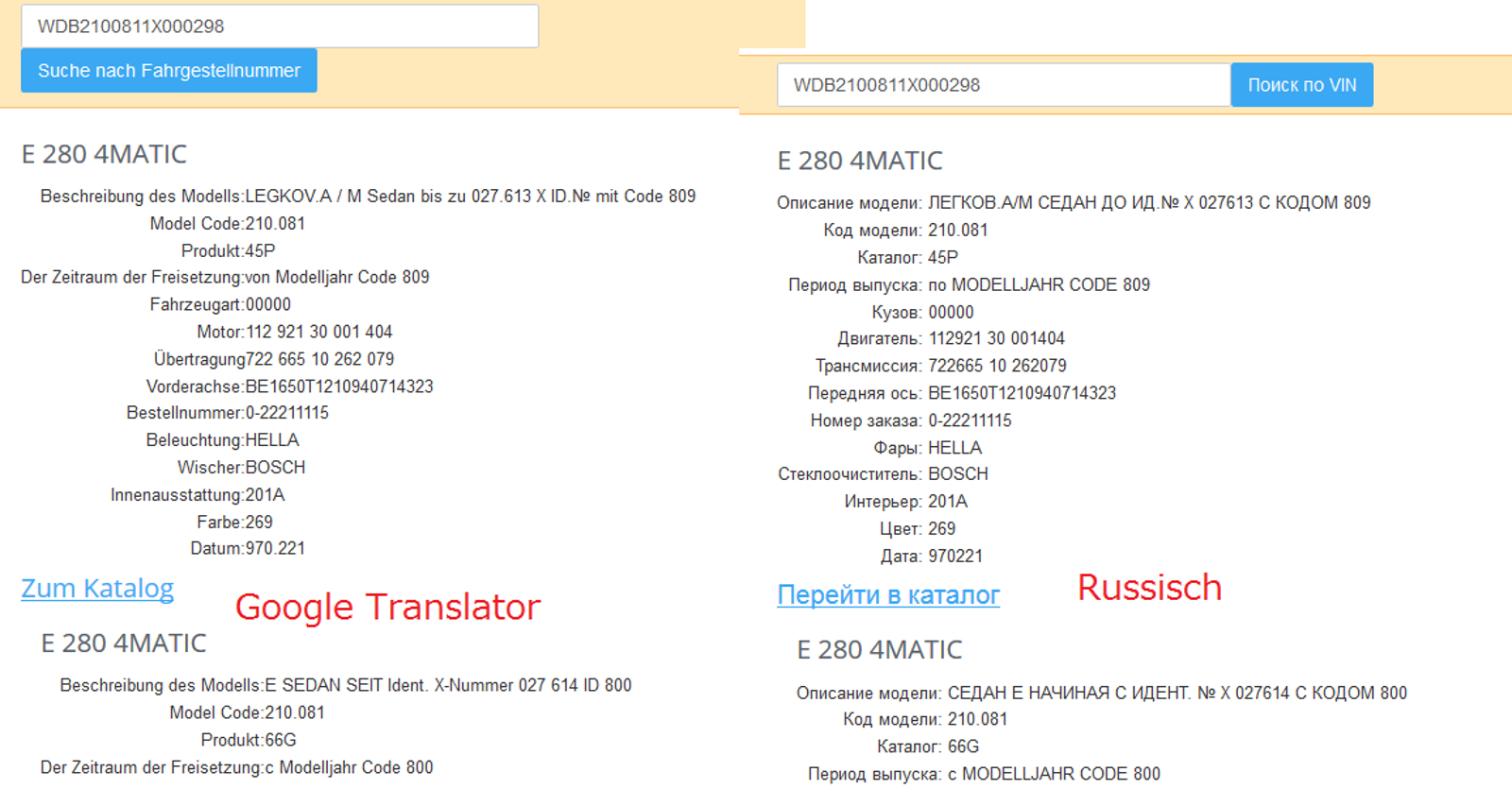Image resolution: width=1512 pixels, height=789 pixels.
Task: Click the Bestellnummer row value
Action: (286, 413)
